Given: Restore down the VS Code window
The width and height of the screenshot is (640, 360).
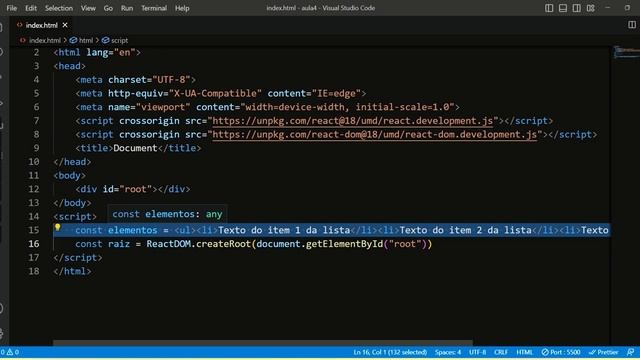Looking at the screenshot, I should click(x=627, y=8).
